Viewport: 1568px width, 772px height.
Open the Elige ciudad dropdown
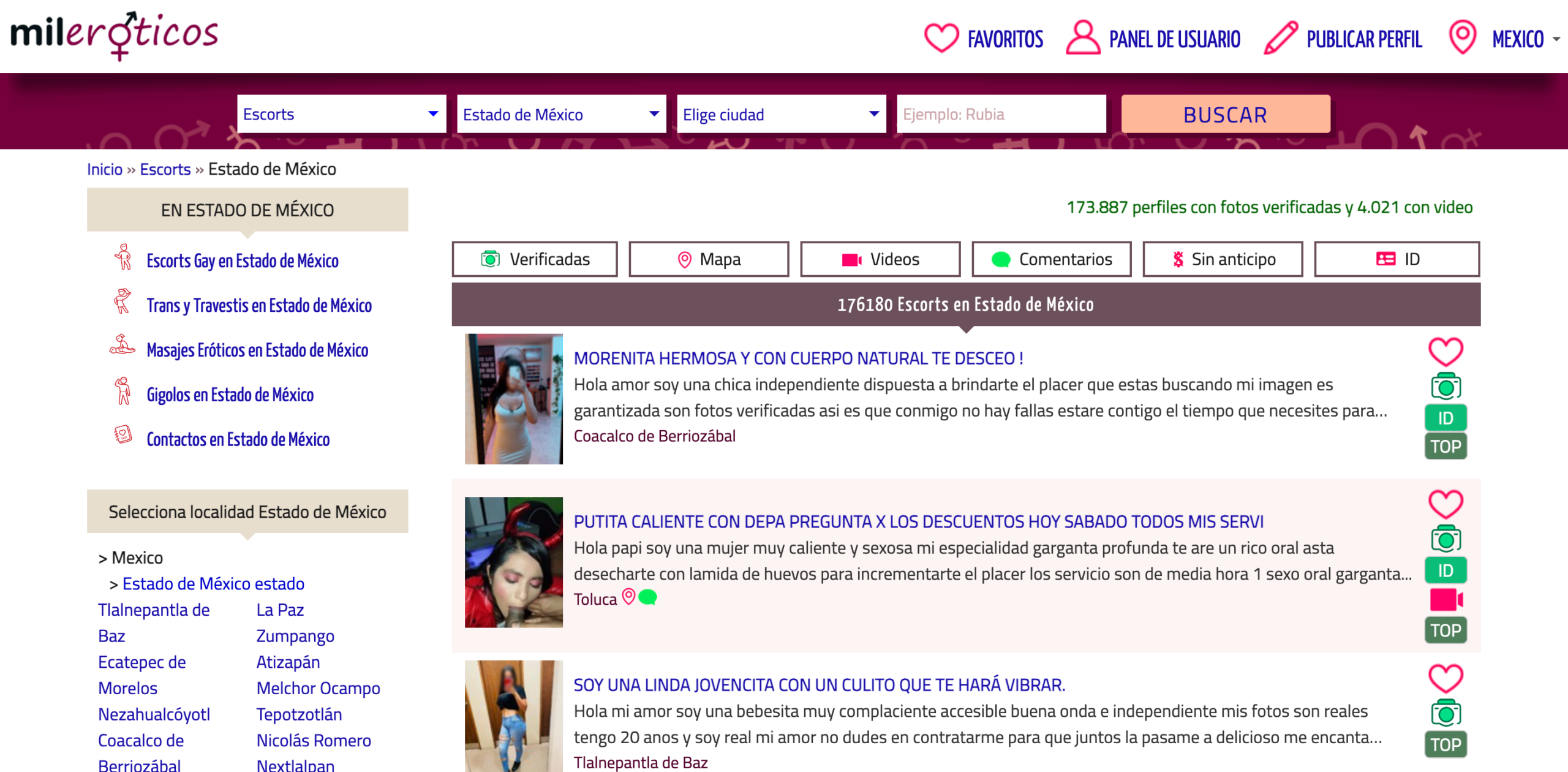pyautogui.click(x=781, y=114)
